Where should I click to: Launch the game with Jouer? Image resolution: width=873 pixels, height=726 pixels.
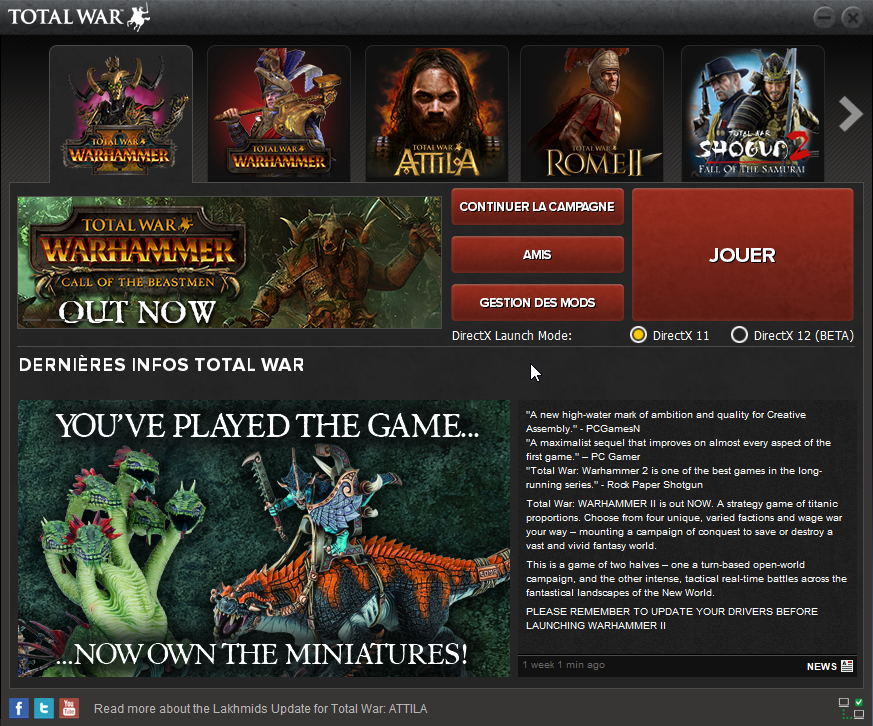[742, 254]
